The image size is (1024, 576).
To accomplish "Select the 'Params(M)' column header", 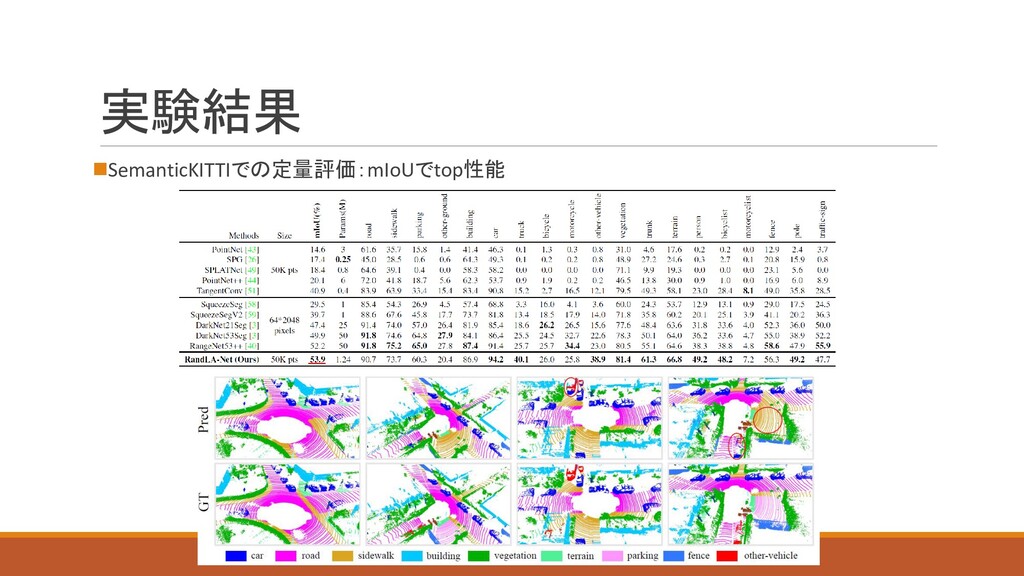I will coord(343,219).
